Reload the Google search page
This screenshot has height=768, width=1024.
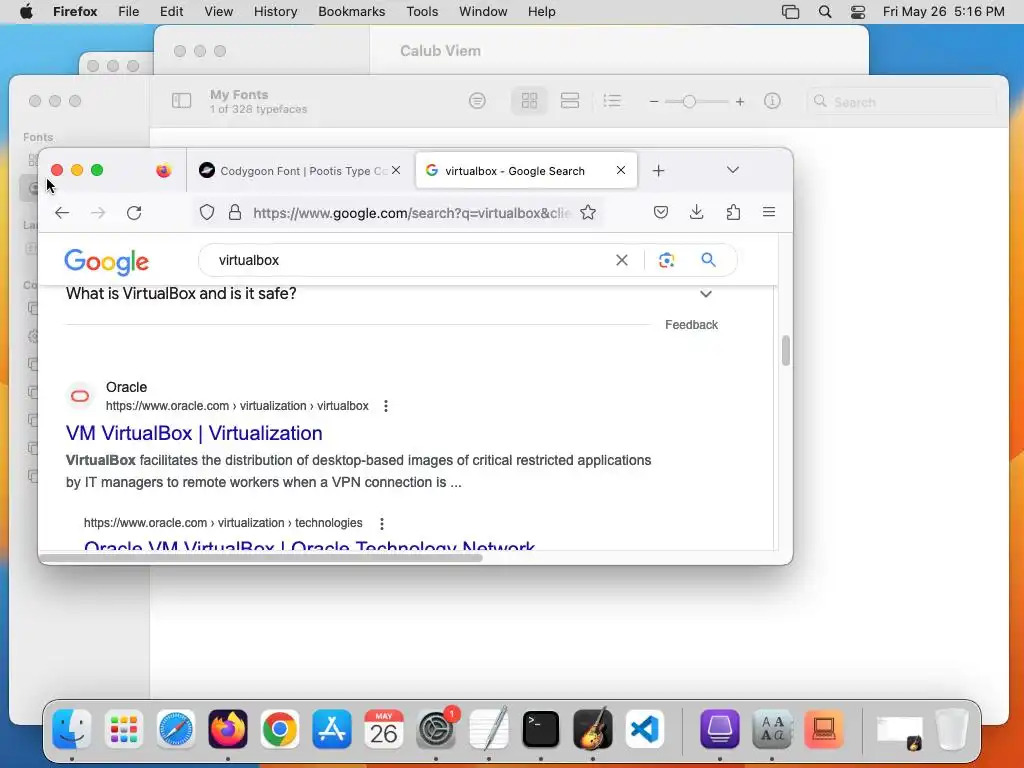[134, 212]
